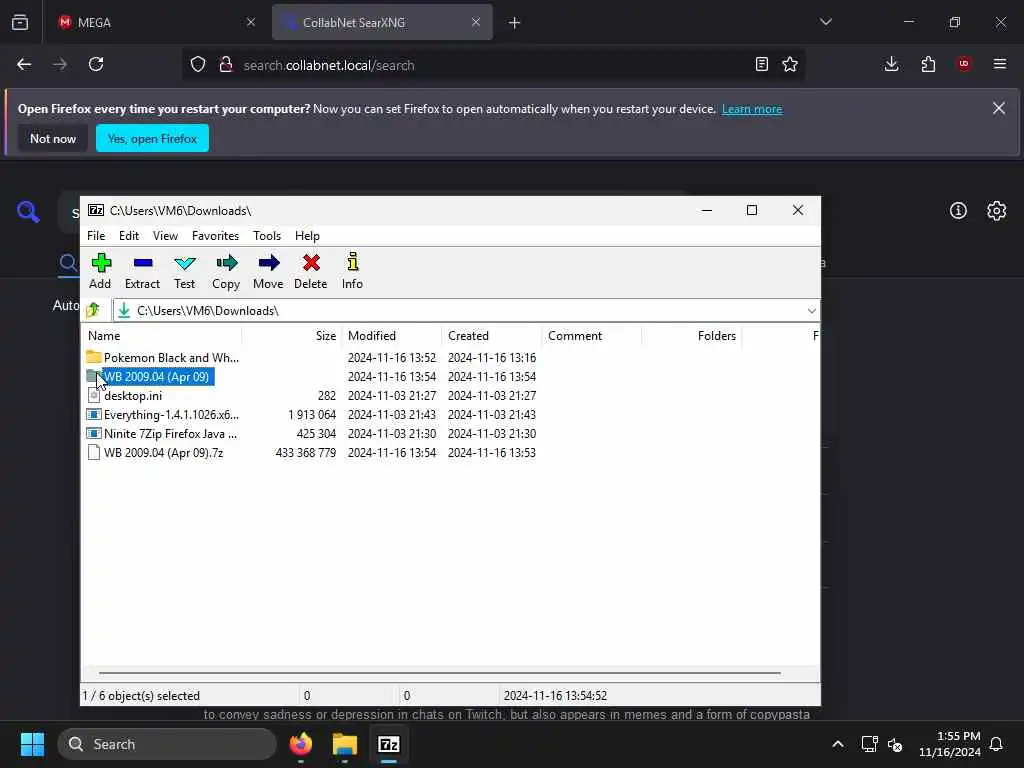The height and width of the screenshot is (768, 1024).
Task: Open a new Firefox tab
Action: (x=515, y=23)
